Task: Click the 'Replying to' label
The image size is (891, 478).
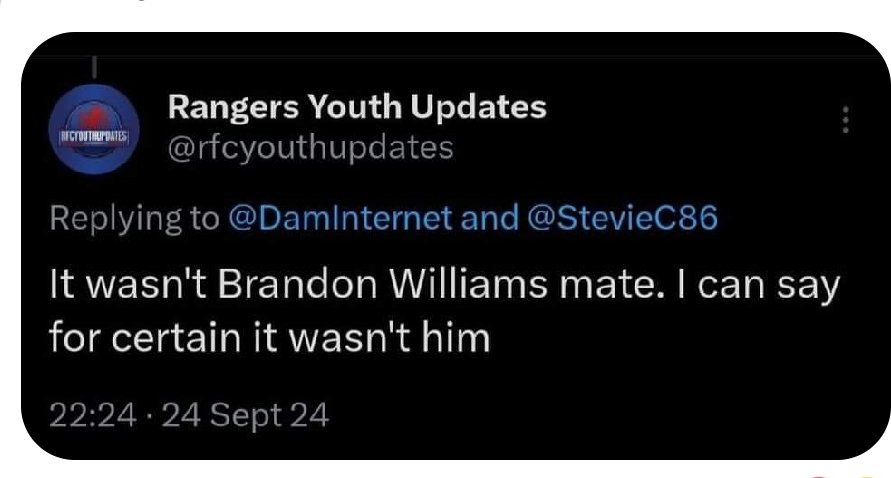Action: (x=134, y=219)
